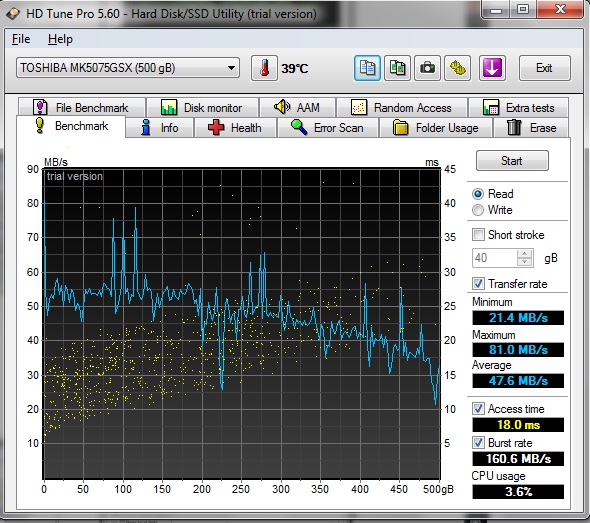Click the Exit button
590x523 pixels.
[x=544, y=68]
